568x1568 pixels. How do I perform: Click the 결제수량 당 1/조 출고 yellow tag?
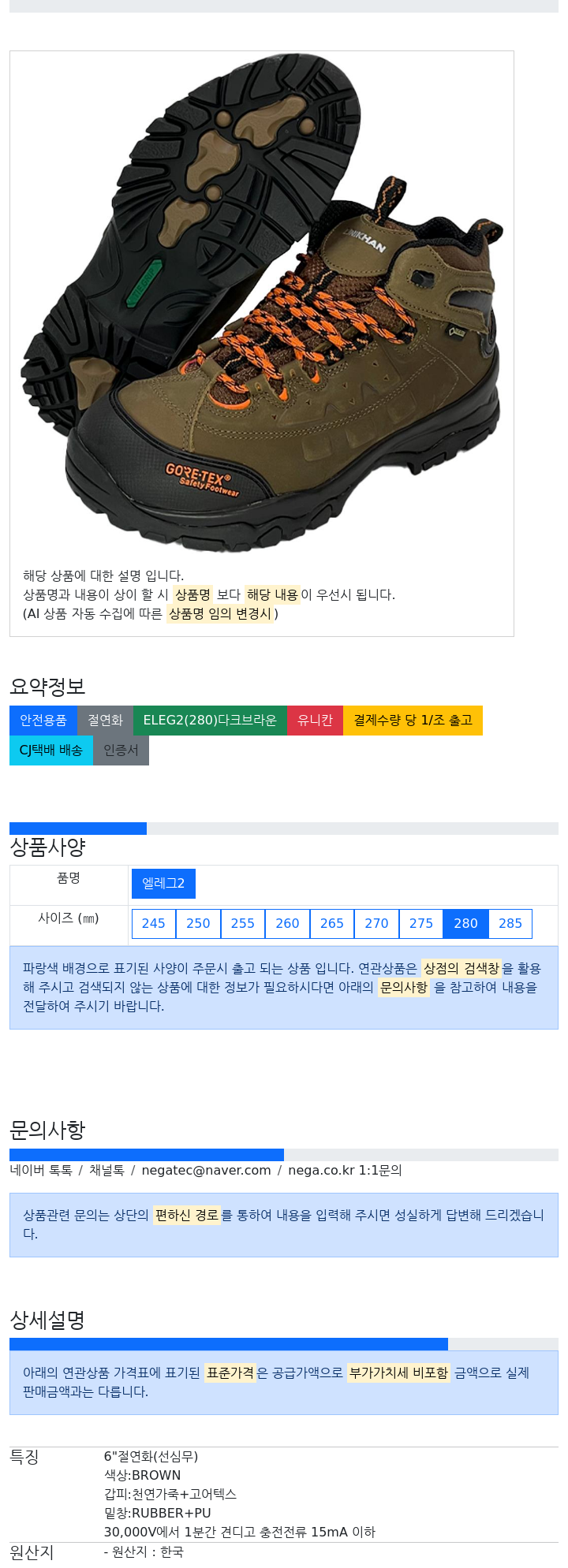point(413,721)
